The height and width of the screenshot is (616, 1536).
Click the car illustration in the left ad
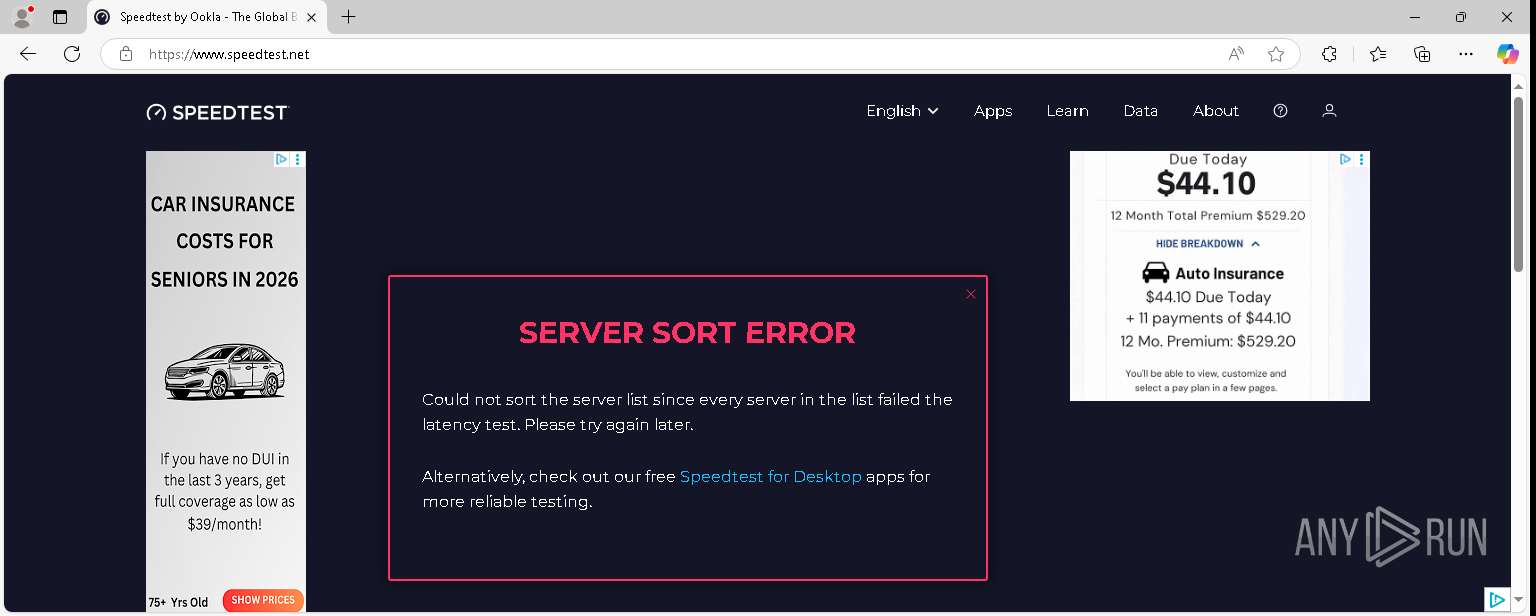point(225,372)
